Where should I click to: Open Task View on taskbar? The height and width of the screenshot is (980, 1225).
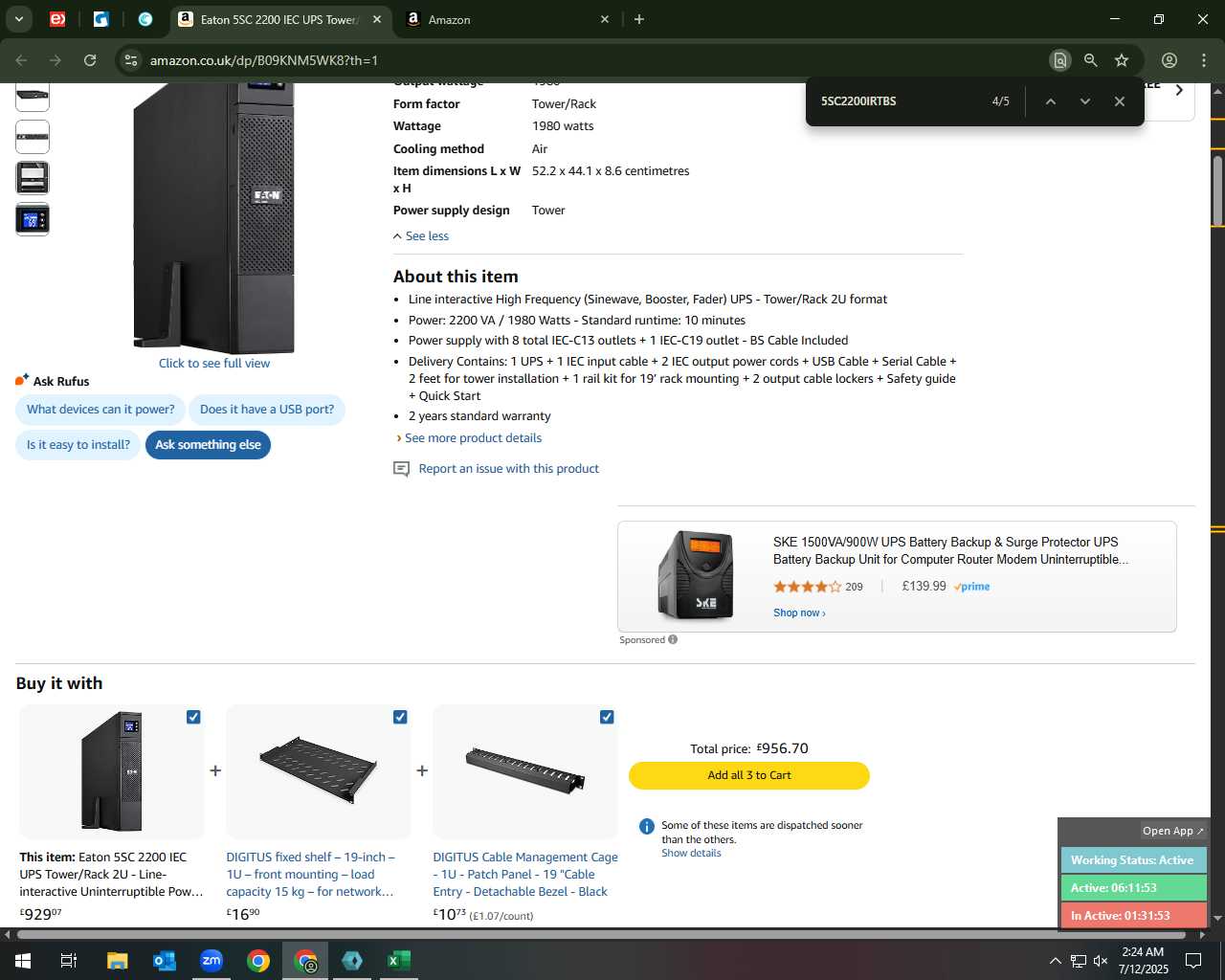(69, 961)
